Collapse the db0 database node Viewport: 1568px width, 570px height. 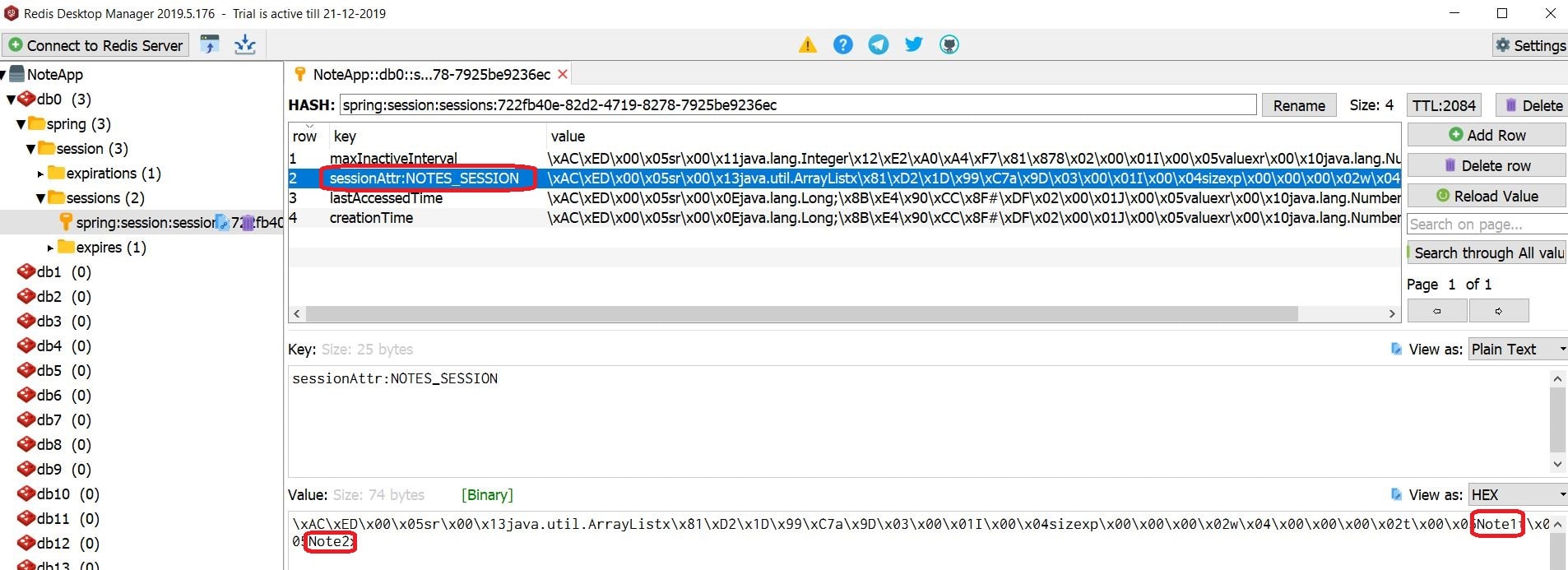point(12,100)
